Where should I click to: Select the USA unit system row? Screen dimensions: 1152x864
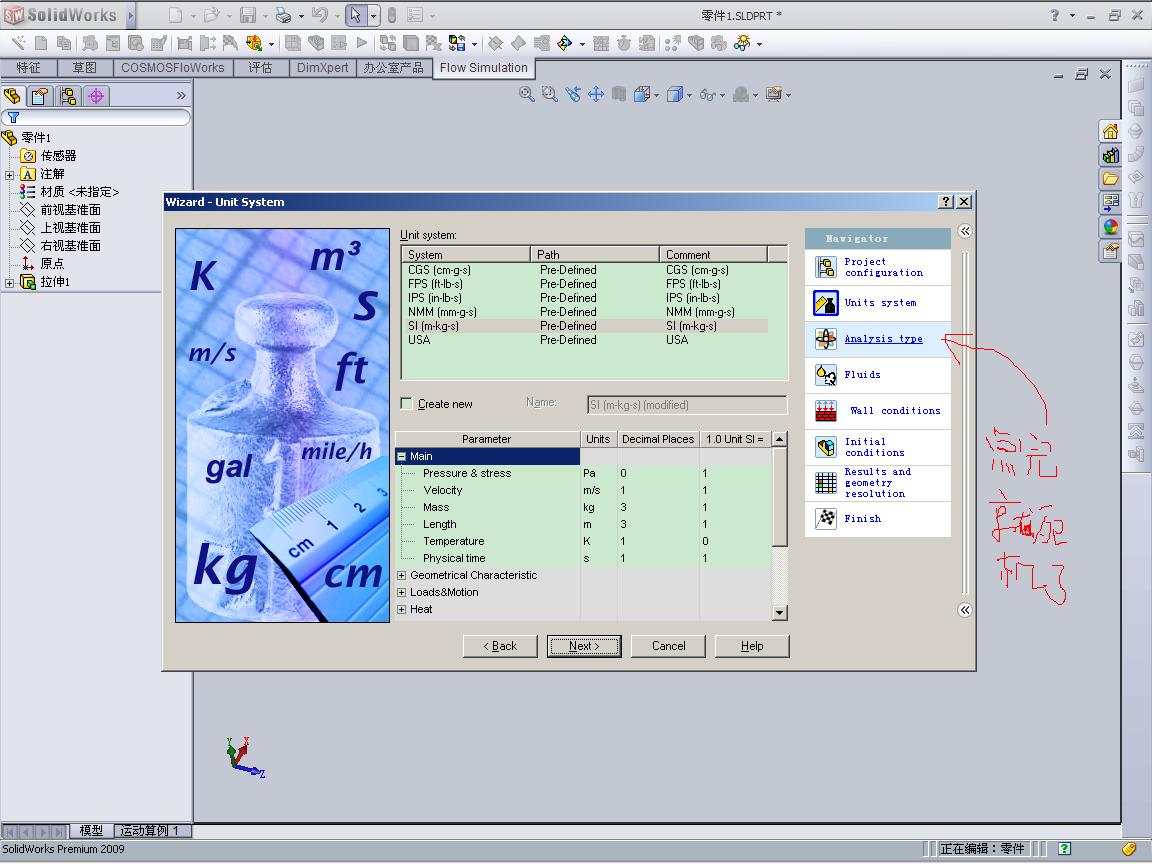pyautogui.click(x=585, y=339)
